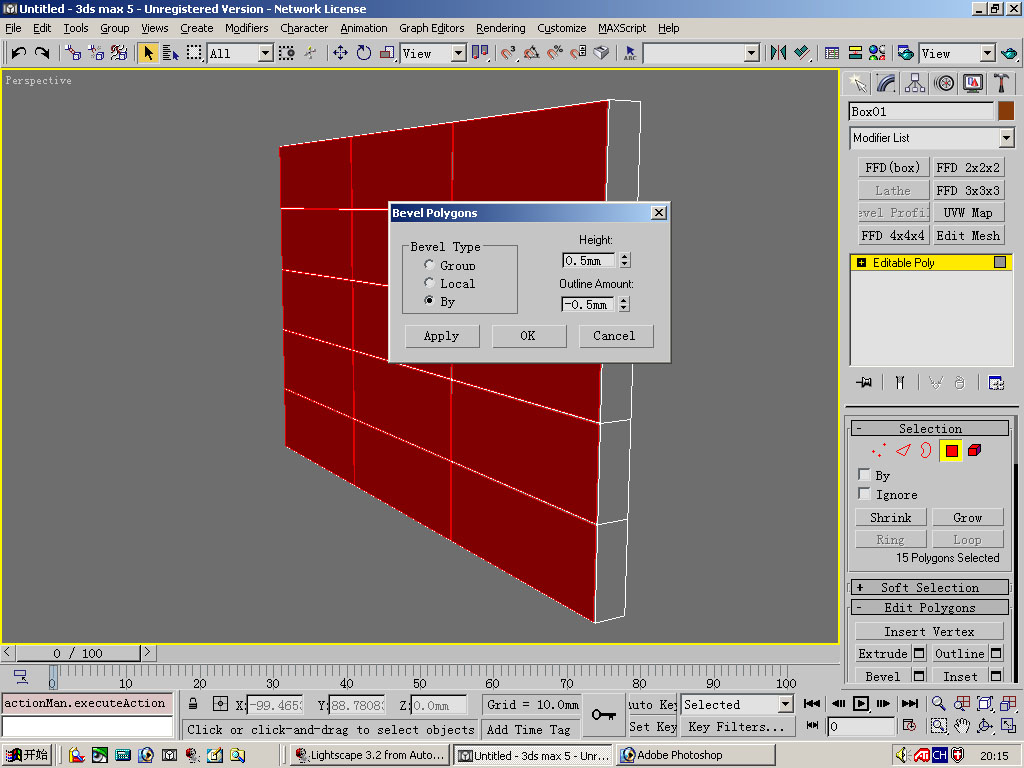Screen dimensions: 1024x768
Task: Click Apply in Bevel Polygons dialog
Action: (441, 336)
